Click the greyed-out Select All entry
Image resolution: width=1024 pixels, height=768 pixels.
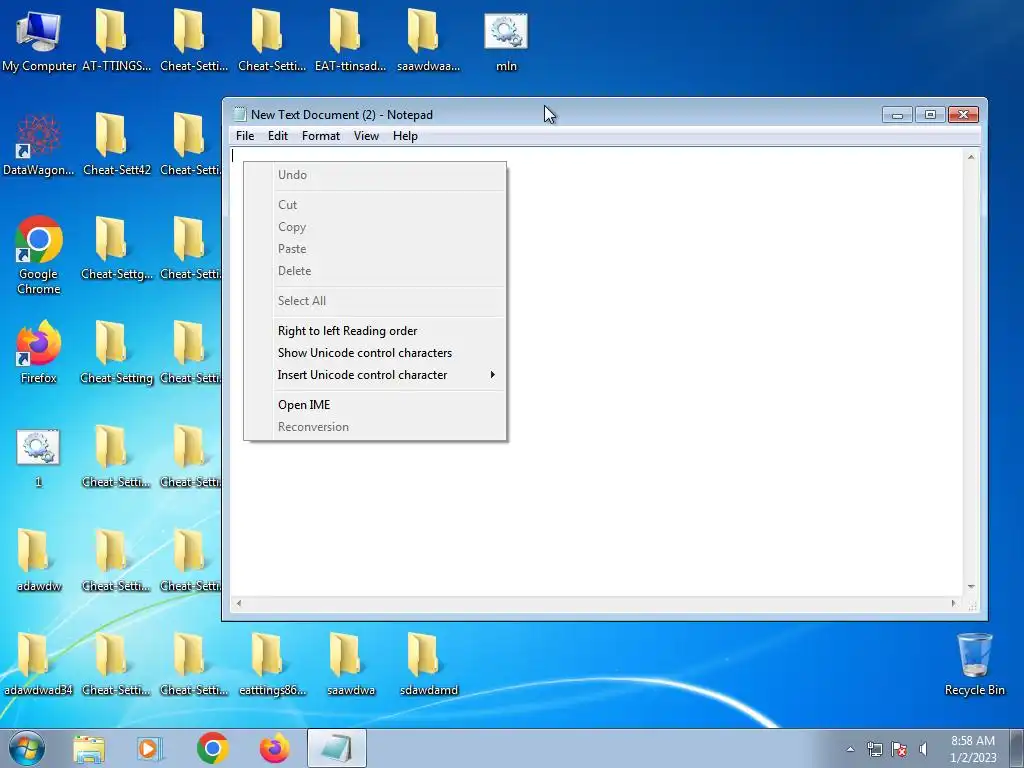(375, 301)
